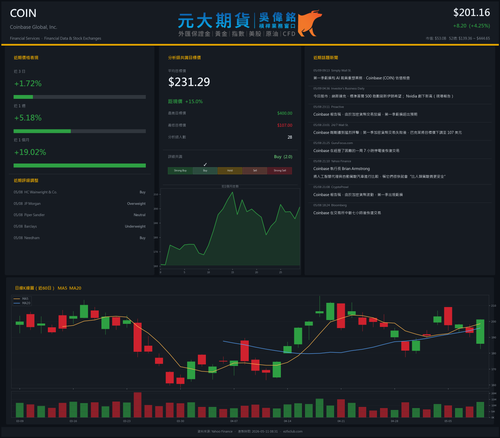Click the $231.29 average target price

(x=189, y=82)
